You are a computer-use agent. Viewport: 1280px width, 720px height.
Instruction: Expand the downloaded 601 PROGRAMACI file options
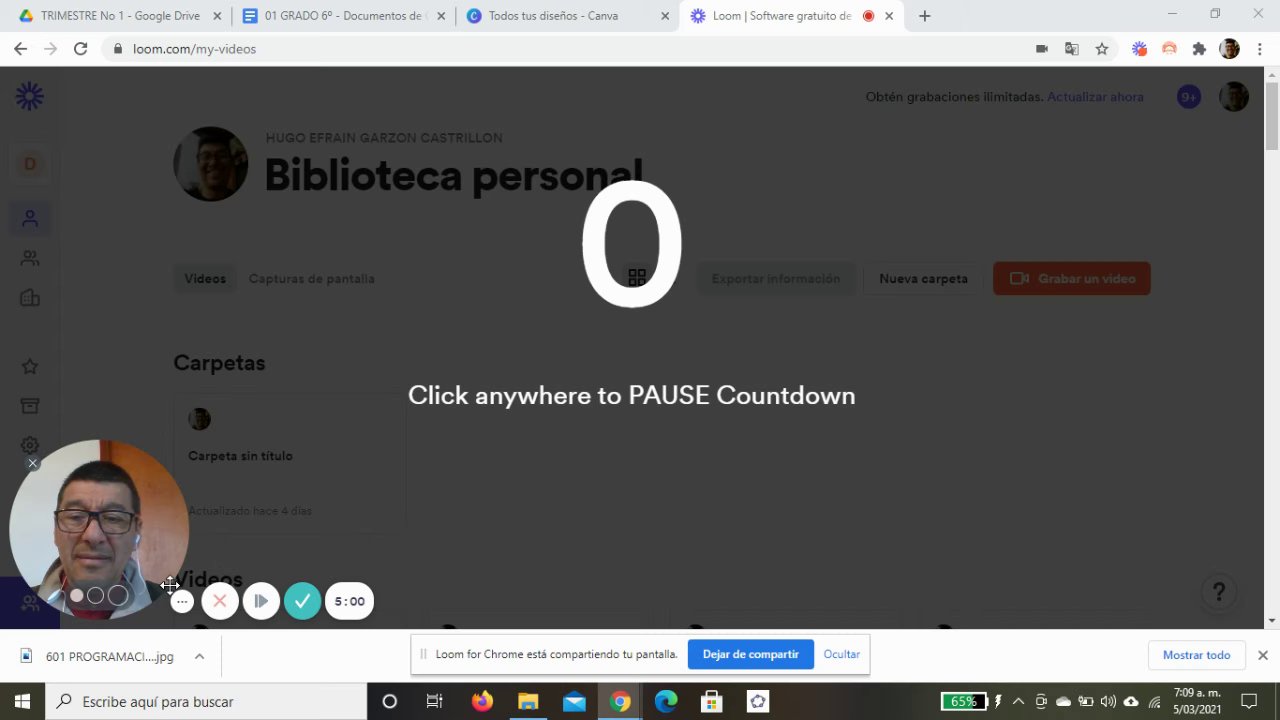click(199, 656)
